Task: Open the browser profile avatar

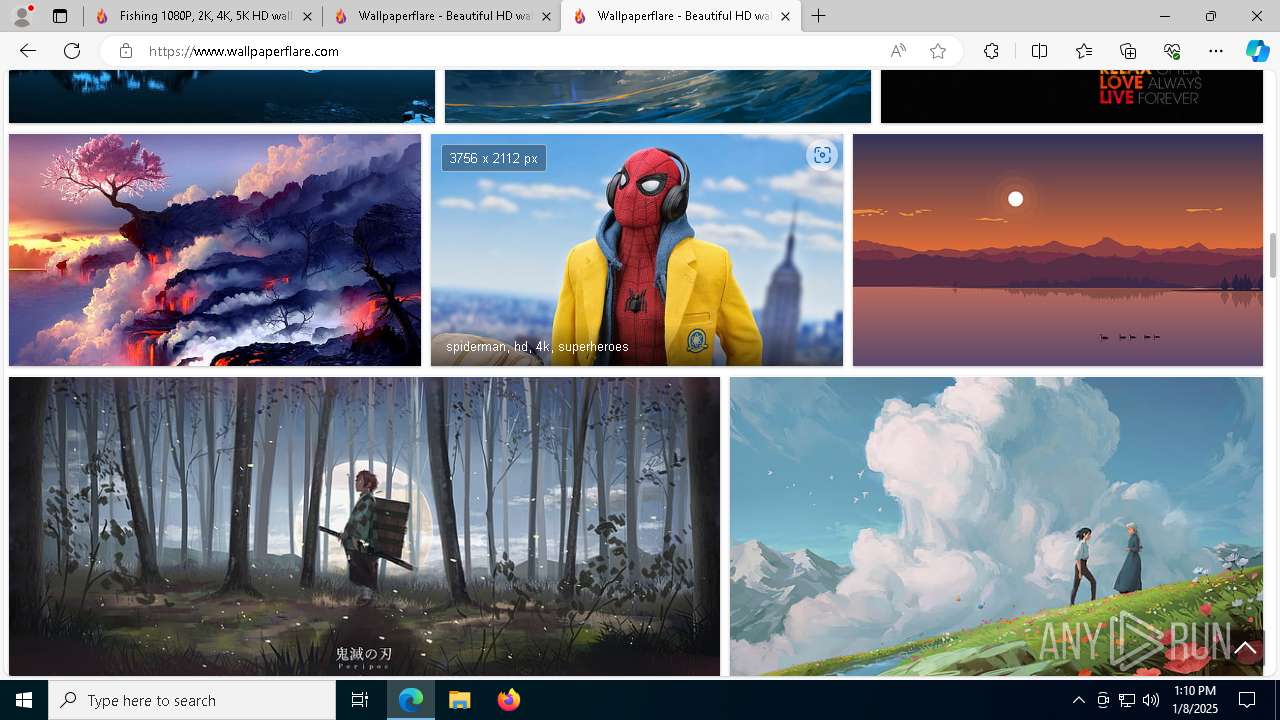Action: 21,16
